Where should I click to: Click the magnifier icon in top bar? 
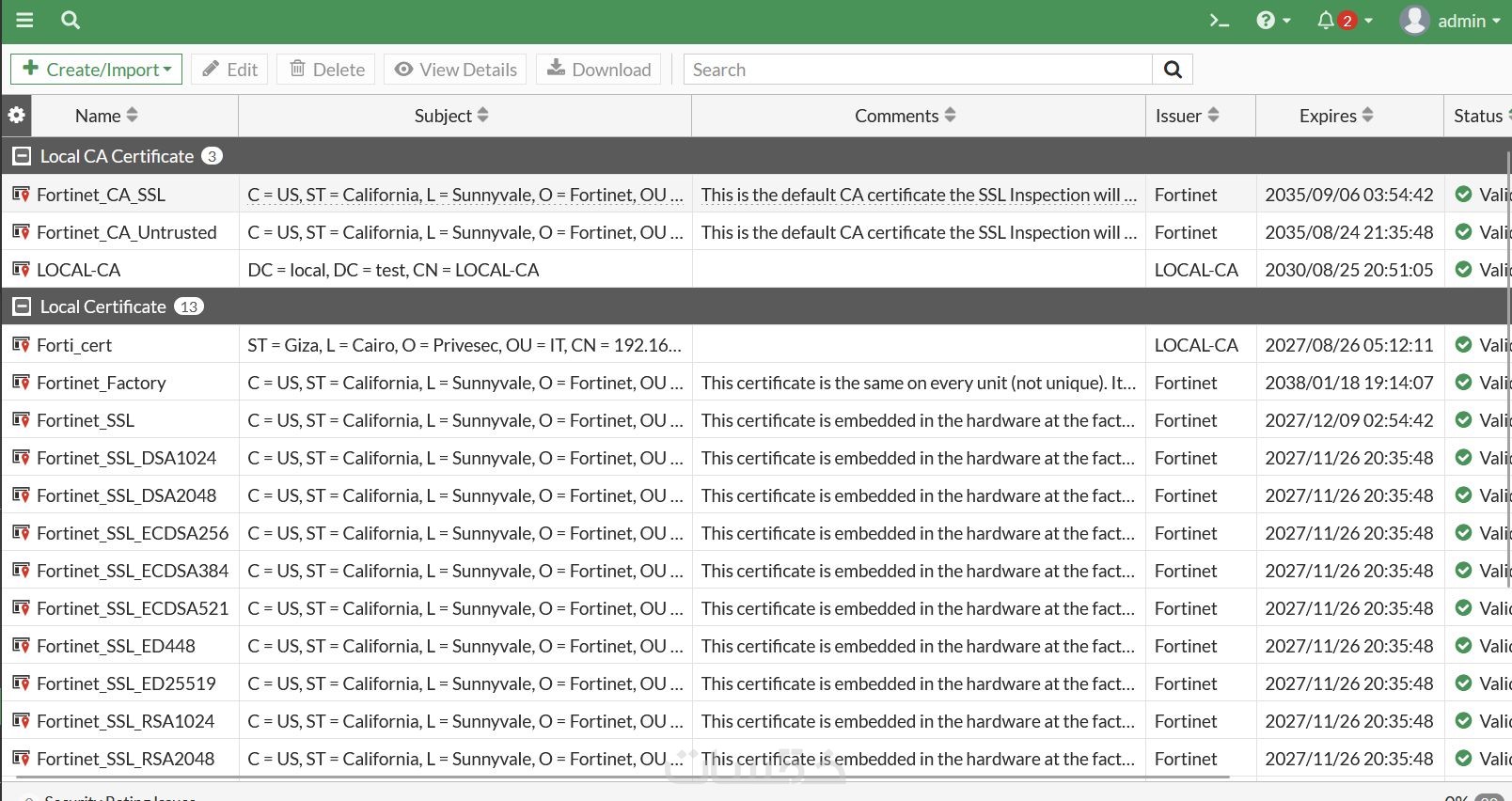coord(71,20)
